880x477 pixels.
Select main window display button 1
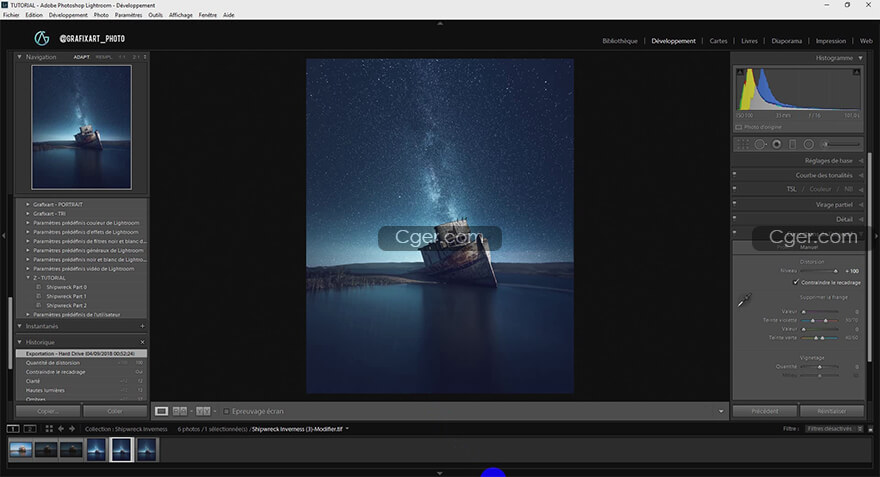tap(12, 429)
